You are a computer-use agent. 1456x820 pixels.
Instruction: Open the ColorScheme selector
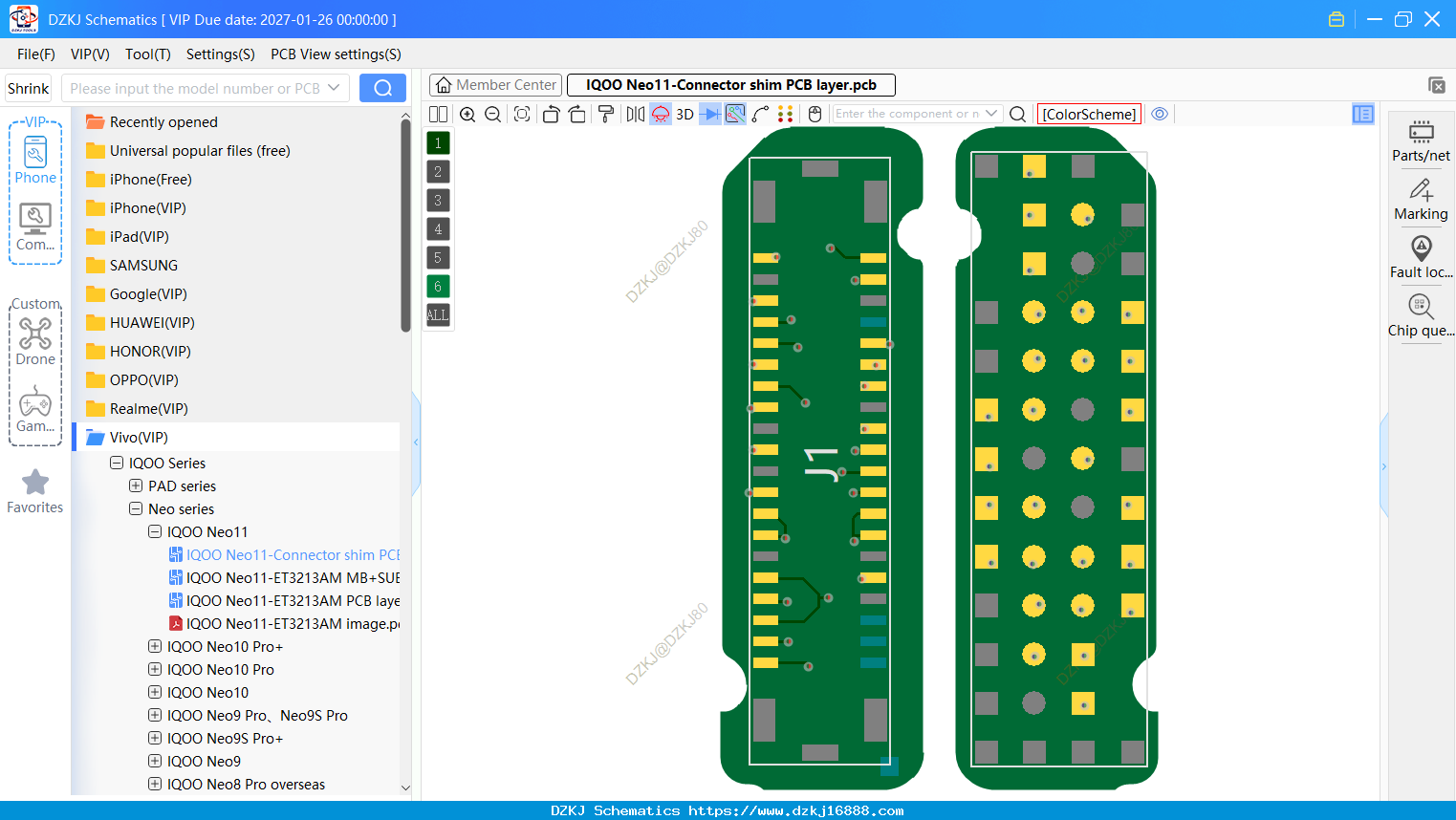1089,114
